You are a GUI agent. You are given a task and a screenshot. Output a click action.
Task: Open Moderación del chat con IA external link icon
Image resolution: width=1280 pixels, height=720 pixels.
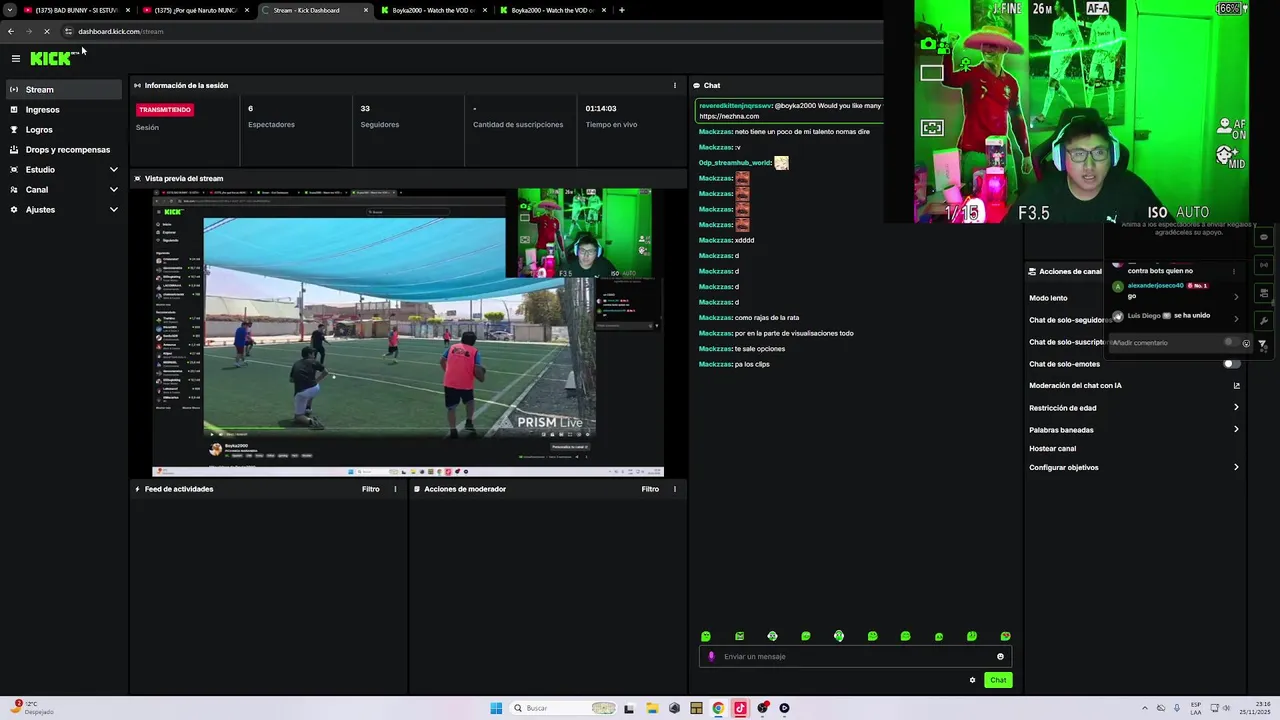1236,386
